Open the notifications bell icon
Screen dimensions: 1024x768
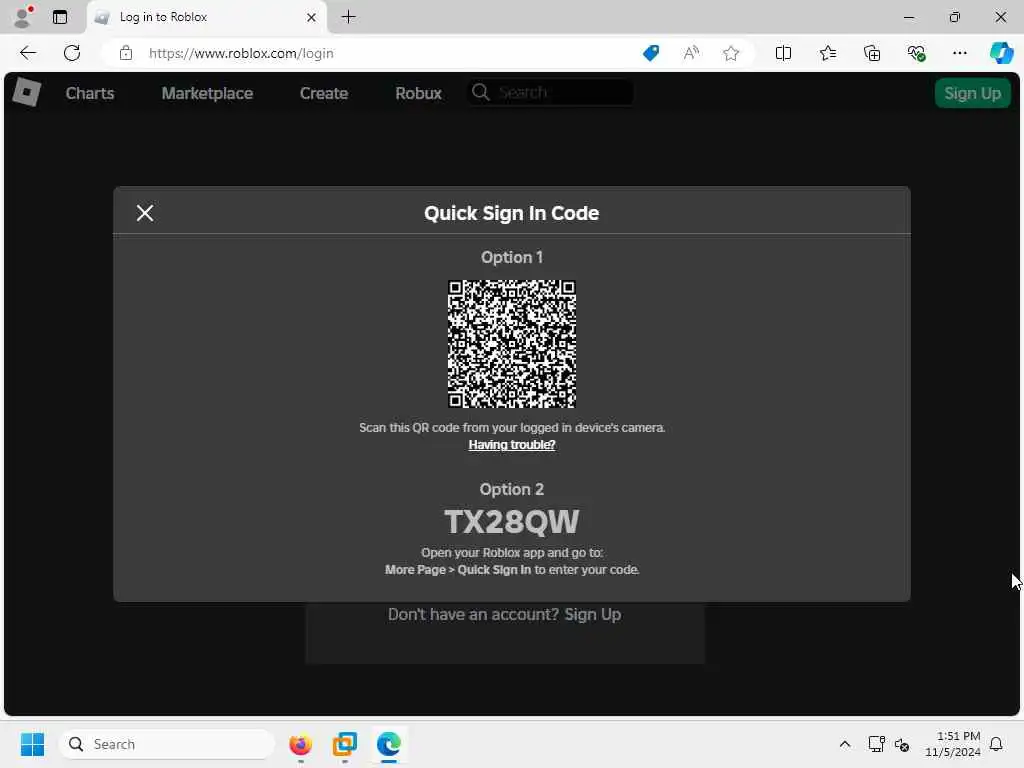coord(996,744)
